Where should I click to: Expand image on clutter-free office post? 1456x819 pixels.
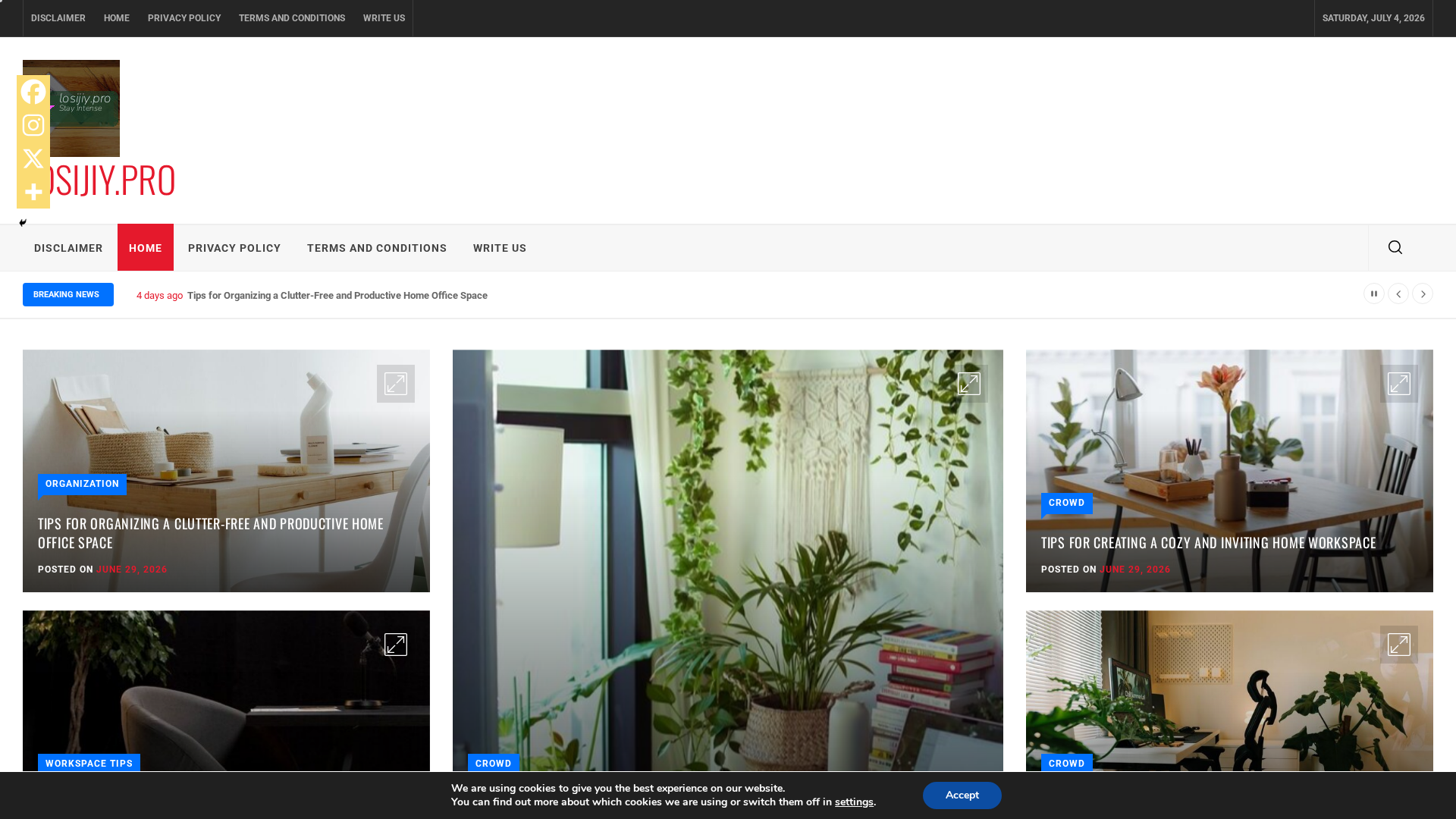(x=396, y=384)
